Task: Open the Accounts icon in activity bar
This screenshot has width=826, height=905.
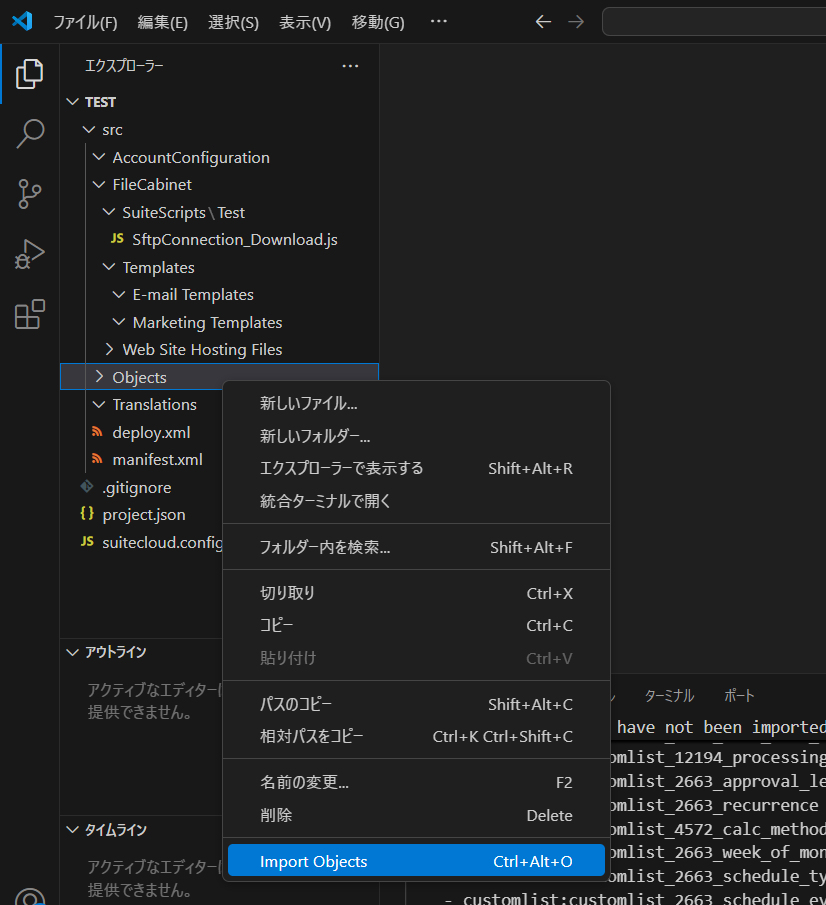Action: [x=29, y=897]
